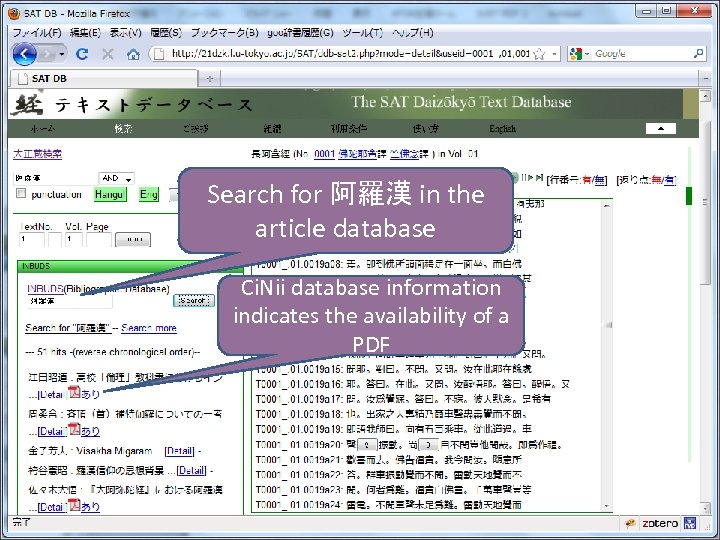720x540 pixels.
Task: Open the goo辞書履歴(G) menu
Action: (300, 33)
